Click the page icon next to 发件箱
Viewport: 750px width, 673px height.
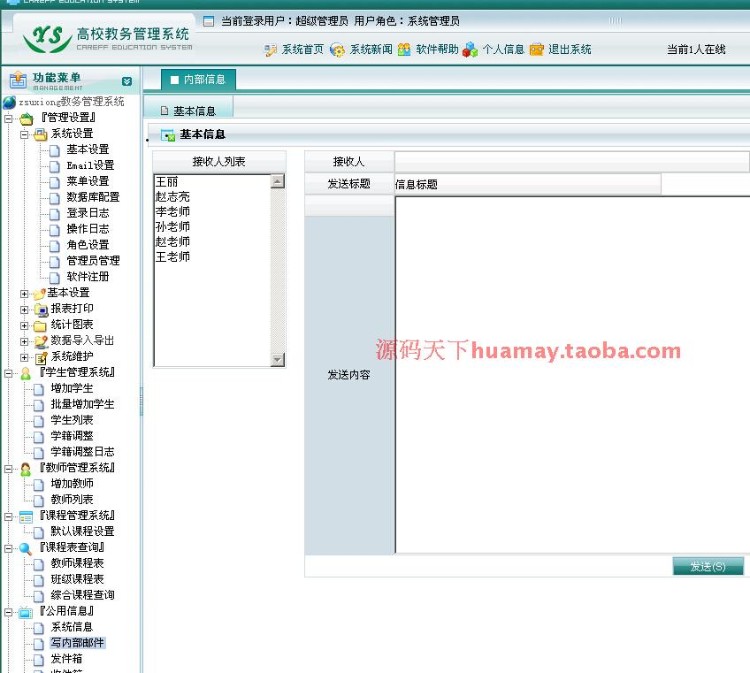(x=39, y=660)
